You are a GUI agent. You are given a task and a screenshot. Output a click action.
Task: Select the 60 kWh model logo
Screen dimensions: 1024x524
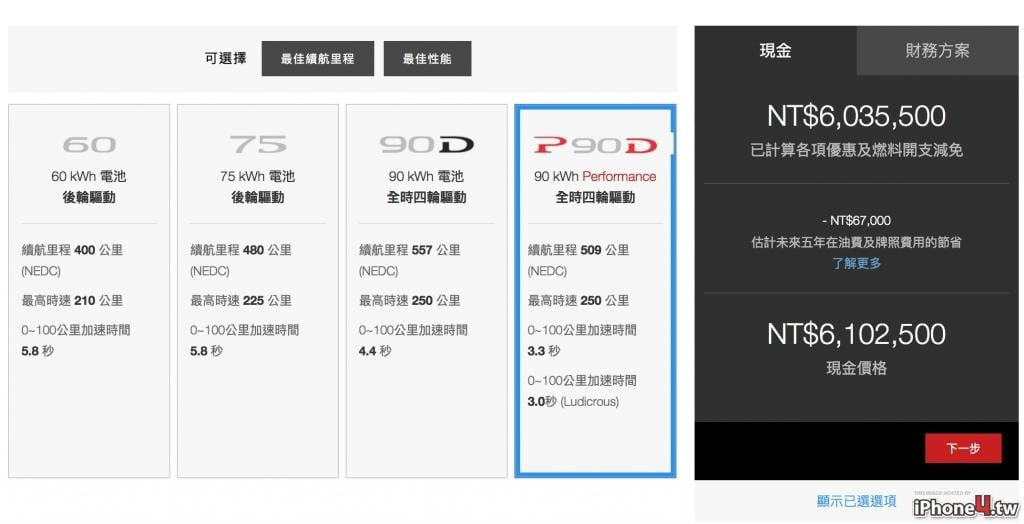[x=89, y=145]
